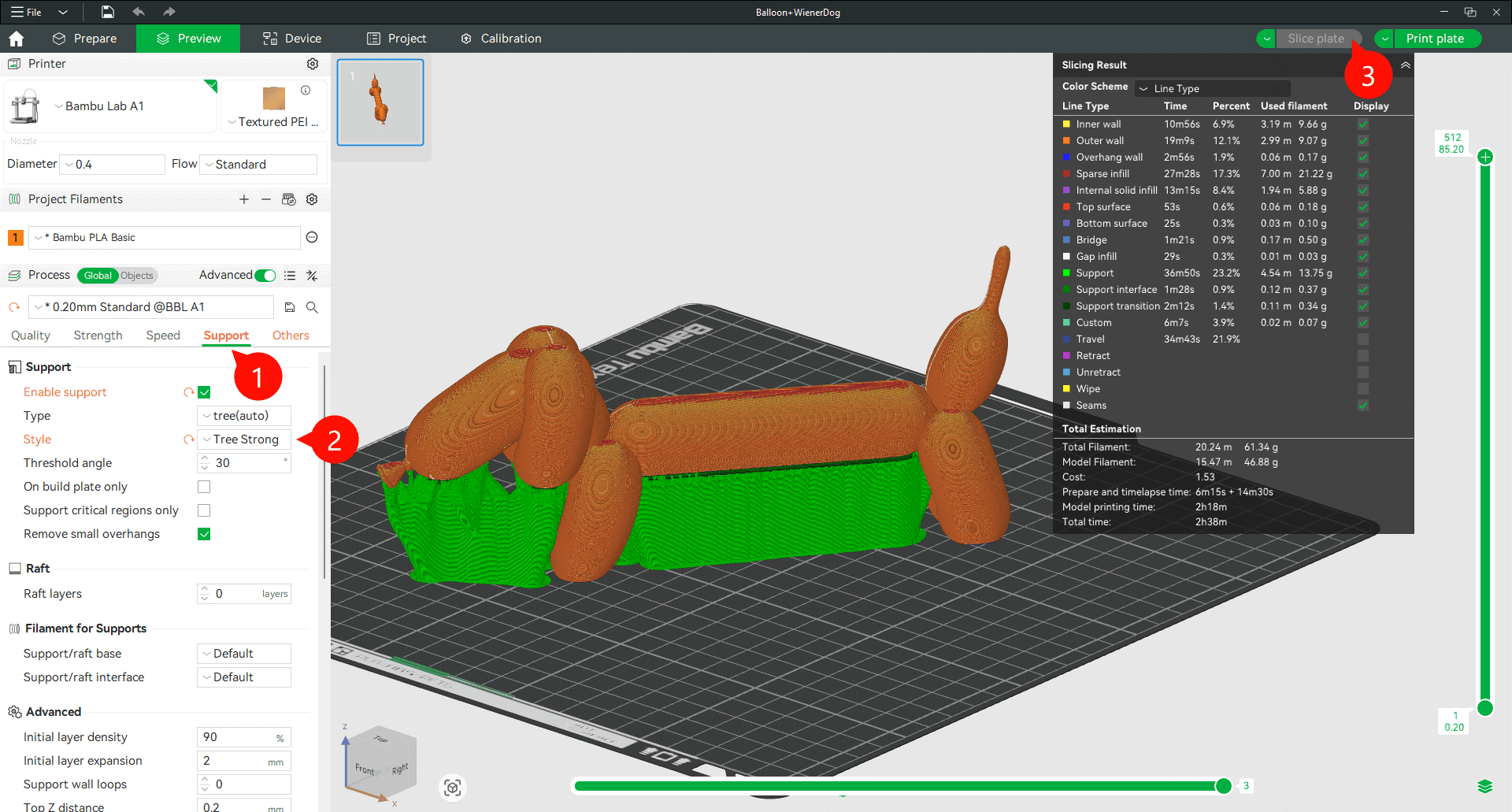Open the support Style dropdown
1512x812 pixels.
coord(244,439)
